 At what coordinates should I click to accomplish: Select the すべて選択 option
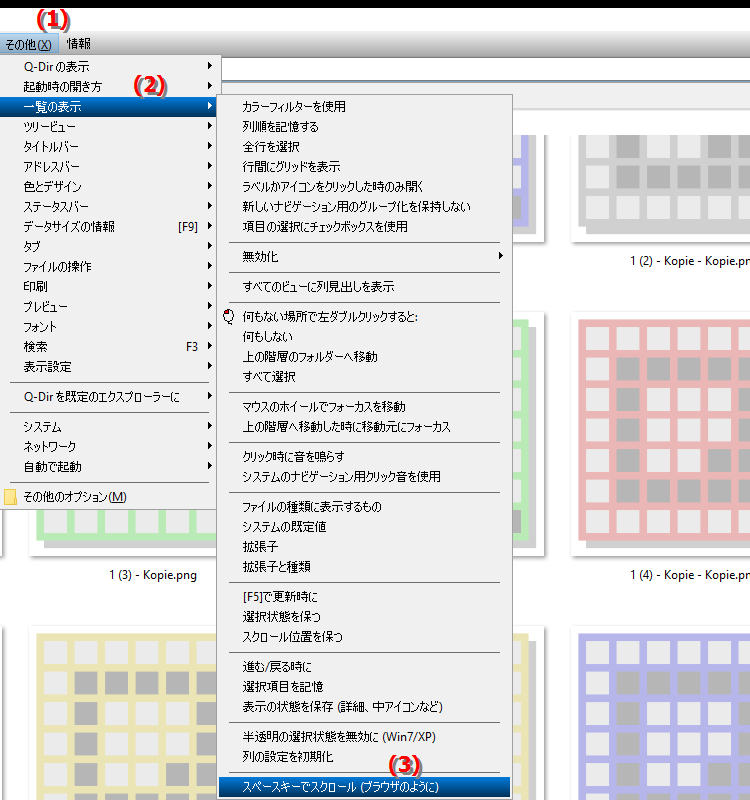tap(364, 377)
